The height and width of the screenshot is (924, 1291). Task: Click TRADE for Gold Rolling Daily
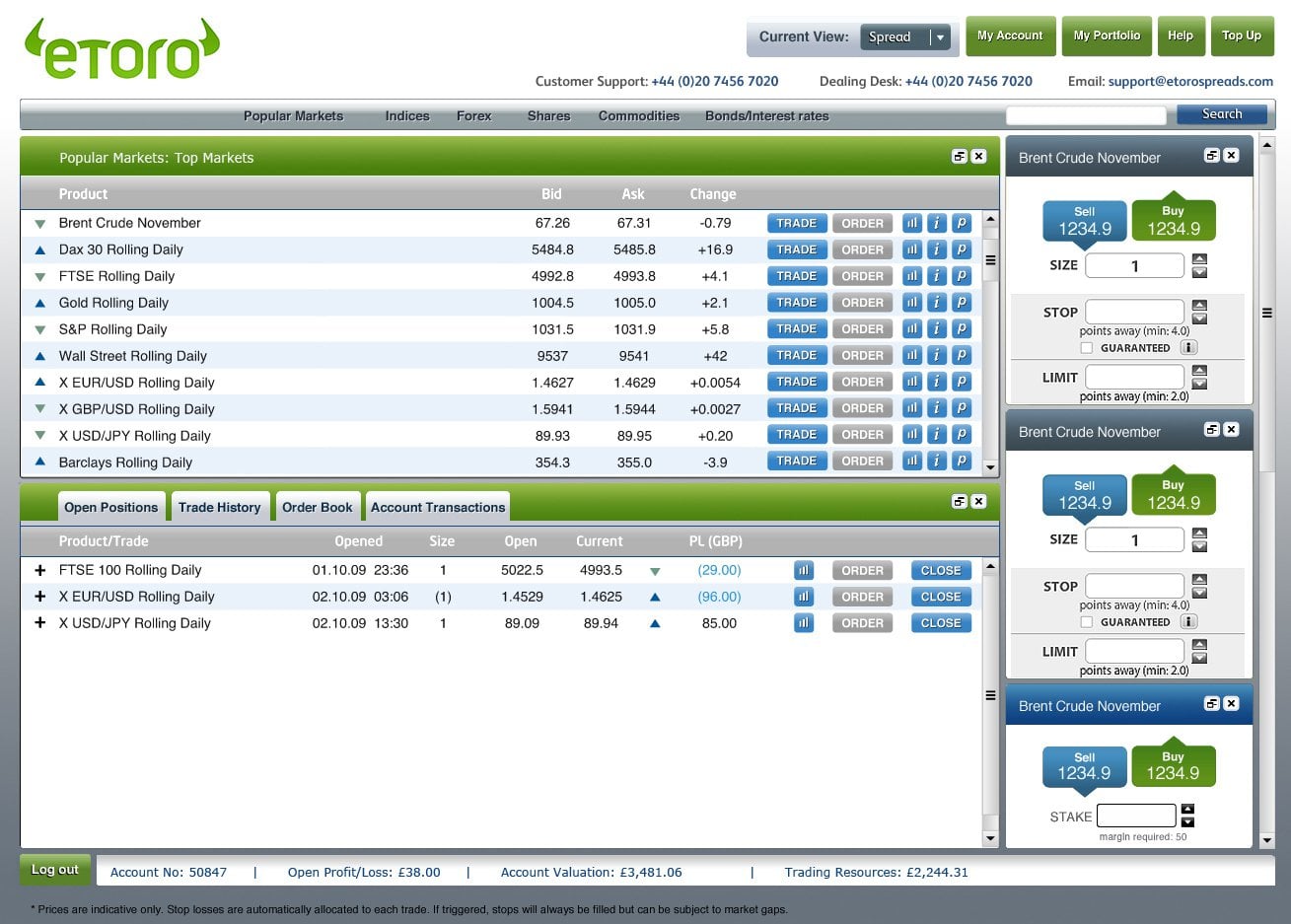(x=797, y=303)
